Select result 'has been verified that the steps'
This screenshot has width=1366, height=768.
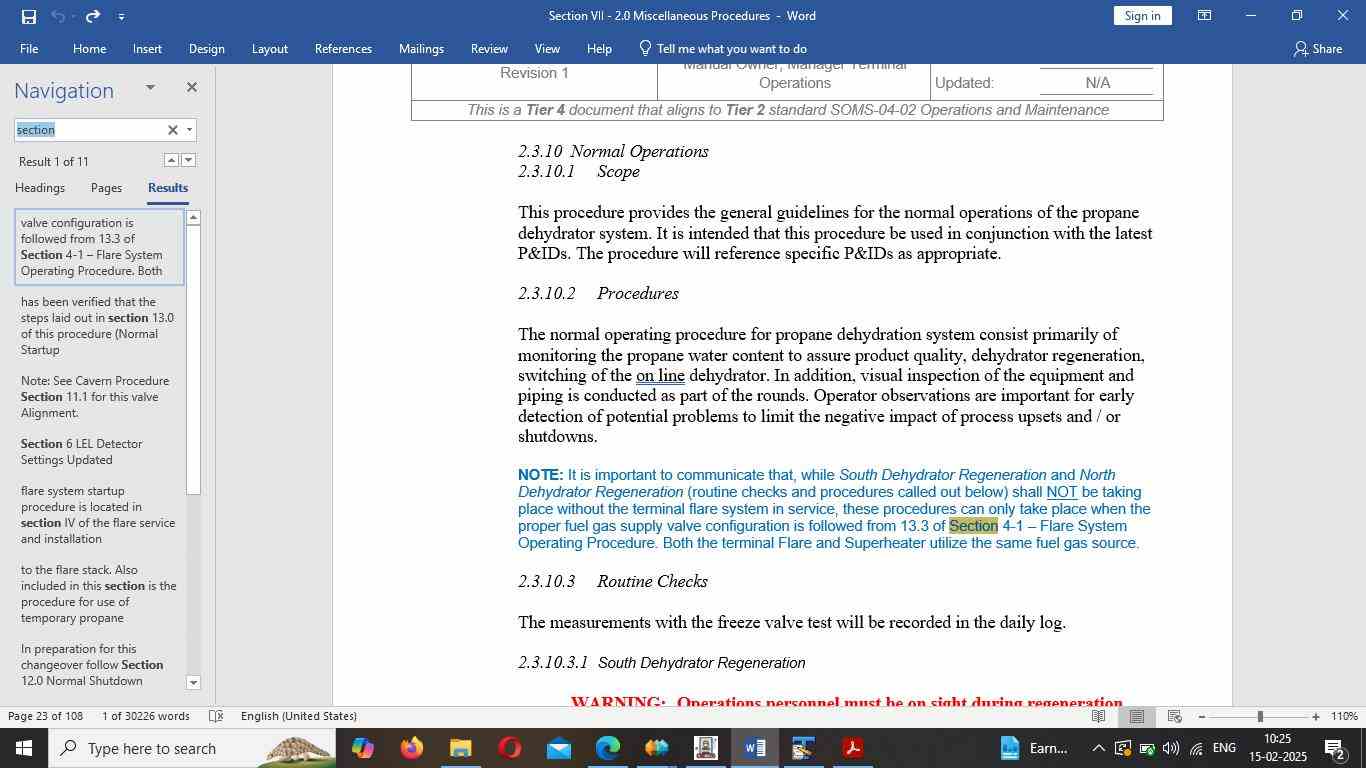99,326
